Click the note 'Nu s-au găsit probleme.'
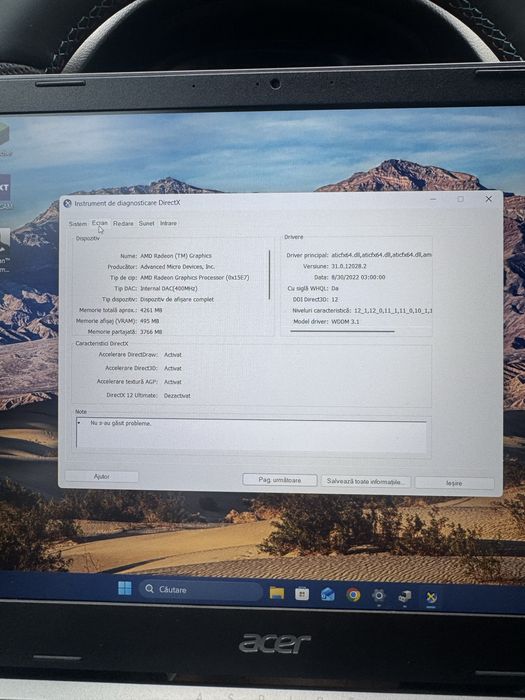The image size is (525, 700). (121, 423)
